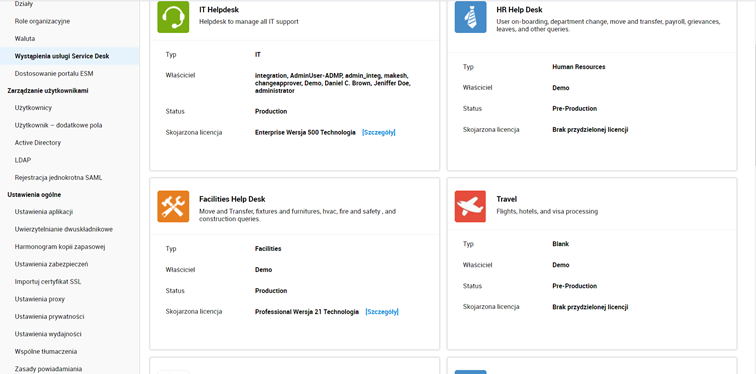This screenshot has width=756, height=374.
Task: Open Rejestracja jednokrotna SAML
Action: (58, 177)
